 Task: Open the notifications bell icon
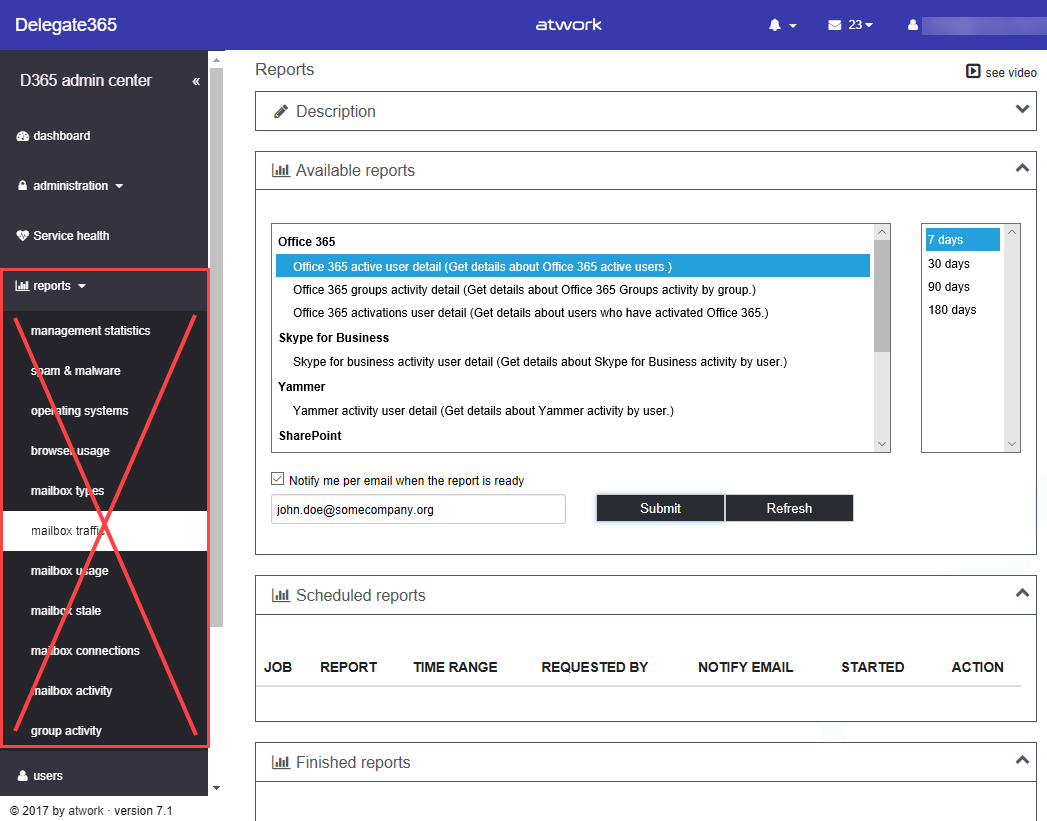775,25
